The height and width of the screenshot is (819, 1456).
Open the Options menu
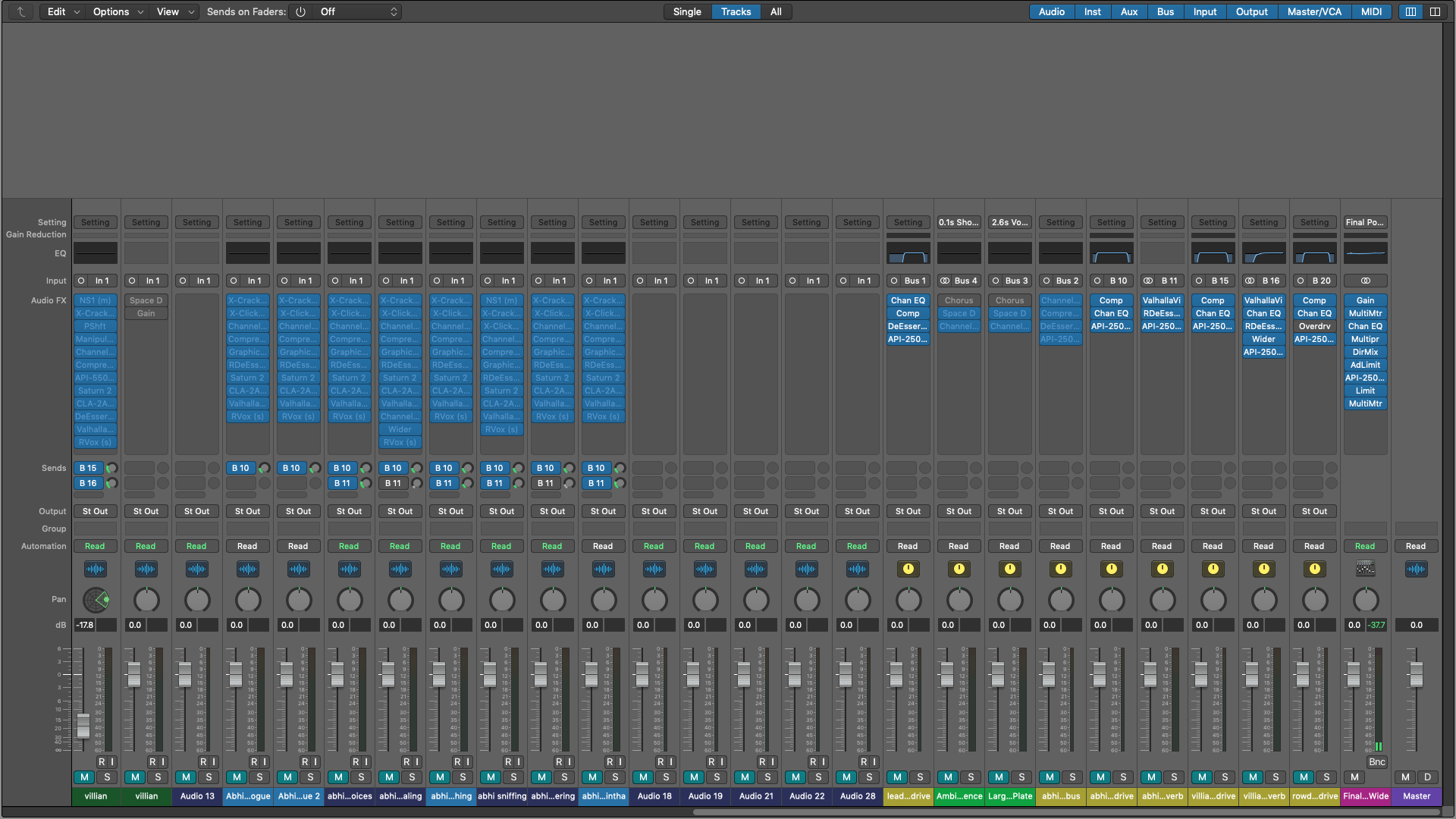coord(118,11)
